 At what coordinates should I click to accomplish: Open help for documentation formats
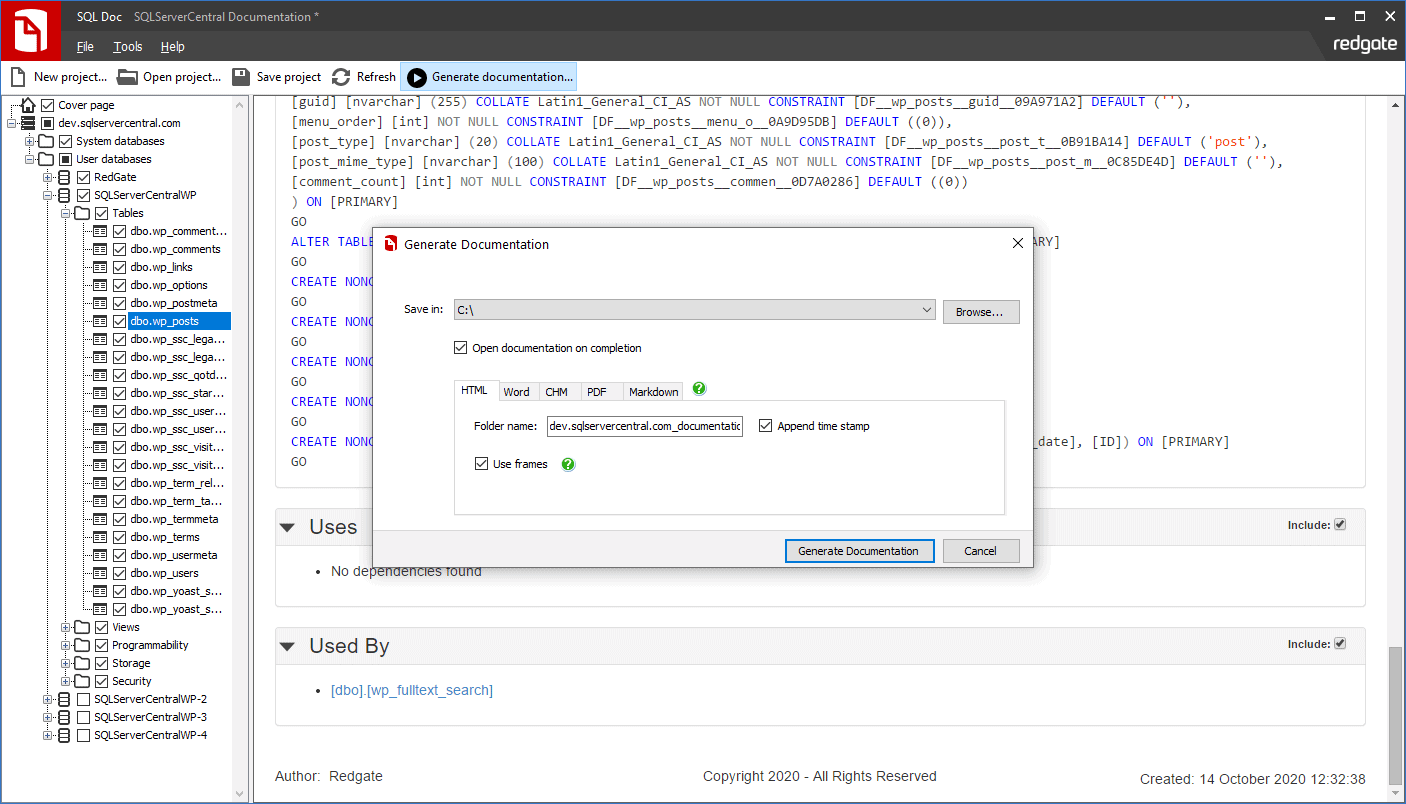coord(699,389)
